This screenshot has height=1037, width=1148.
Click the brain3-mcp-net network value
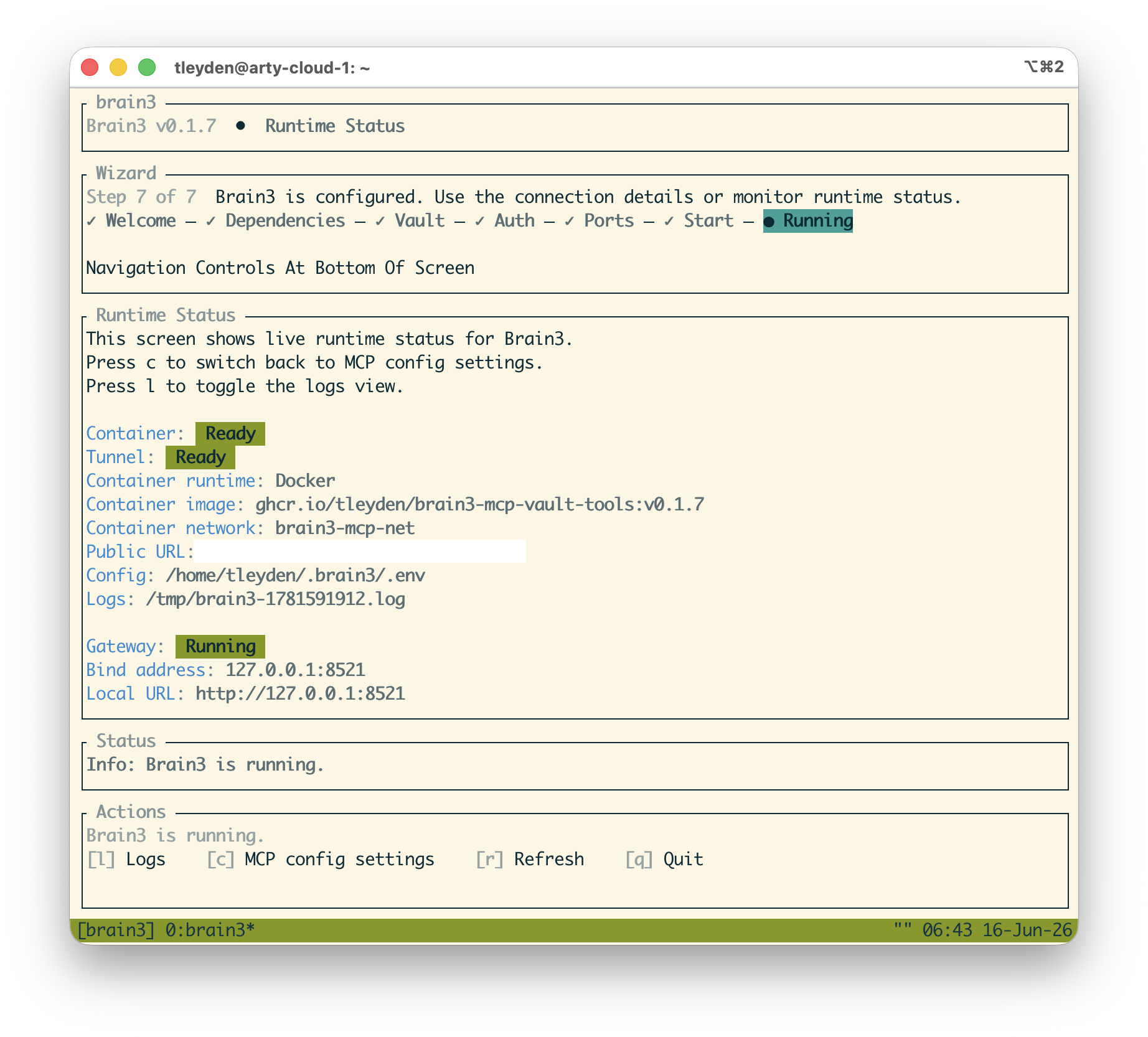pyautogui.click(x=346, y=528)
